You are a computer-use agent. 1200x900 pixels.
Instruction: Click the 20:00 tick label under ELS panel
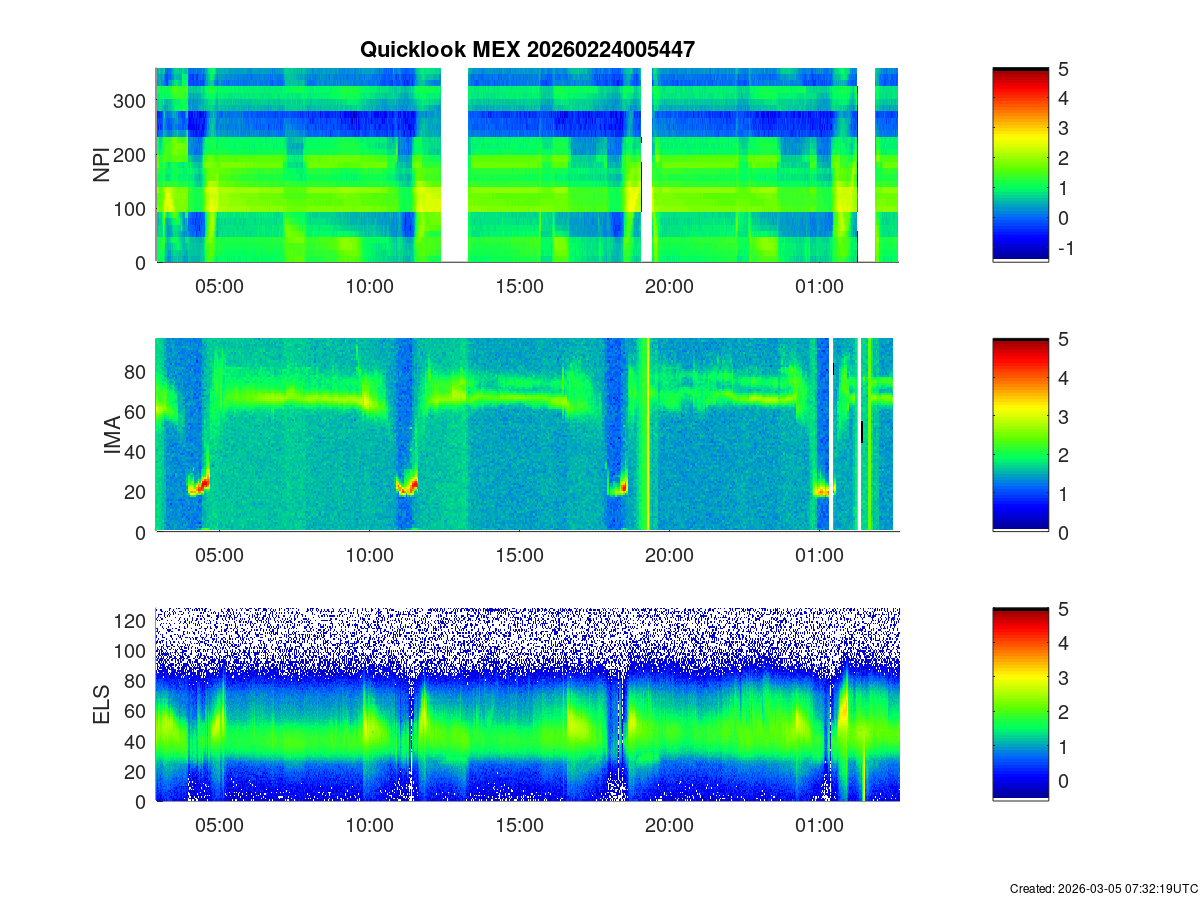(x=669, y=826)
